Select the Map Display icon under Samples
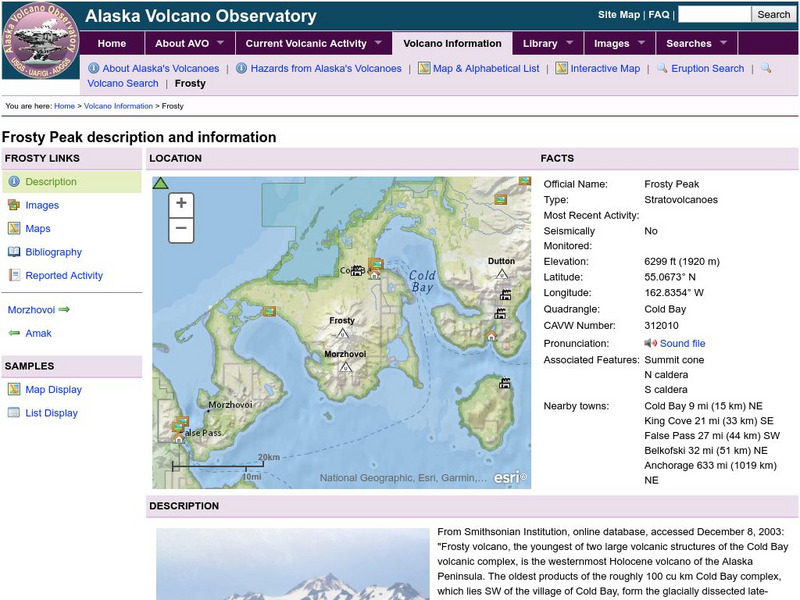800x600 pixels. pyautogui.click(x=13, y=390)
